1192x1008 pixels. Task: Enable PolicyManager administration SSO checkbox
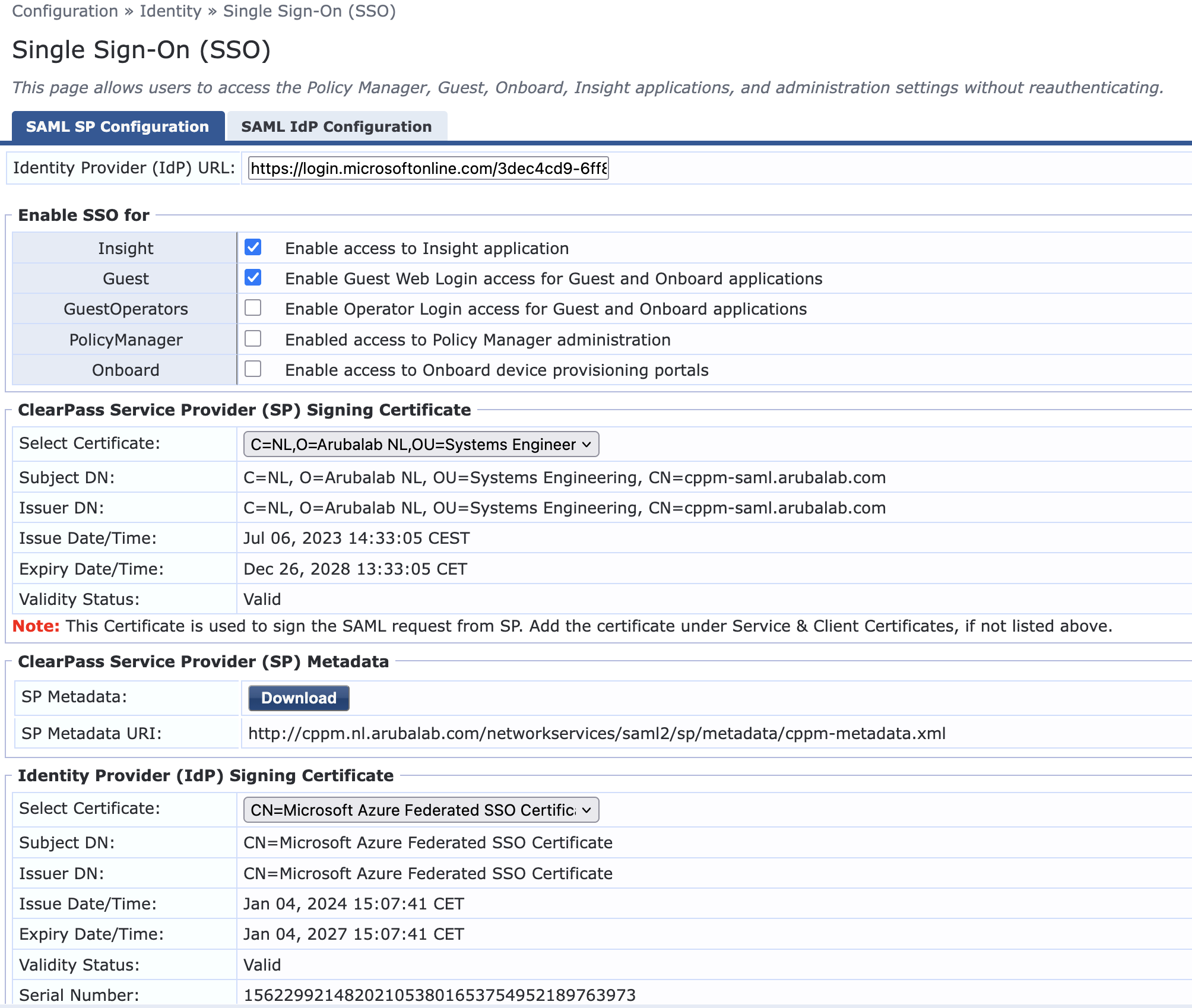click(x=253, y=338)
